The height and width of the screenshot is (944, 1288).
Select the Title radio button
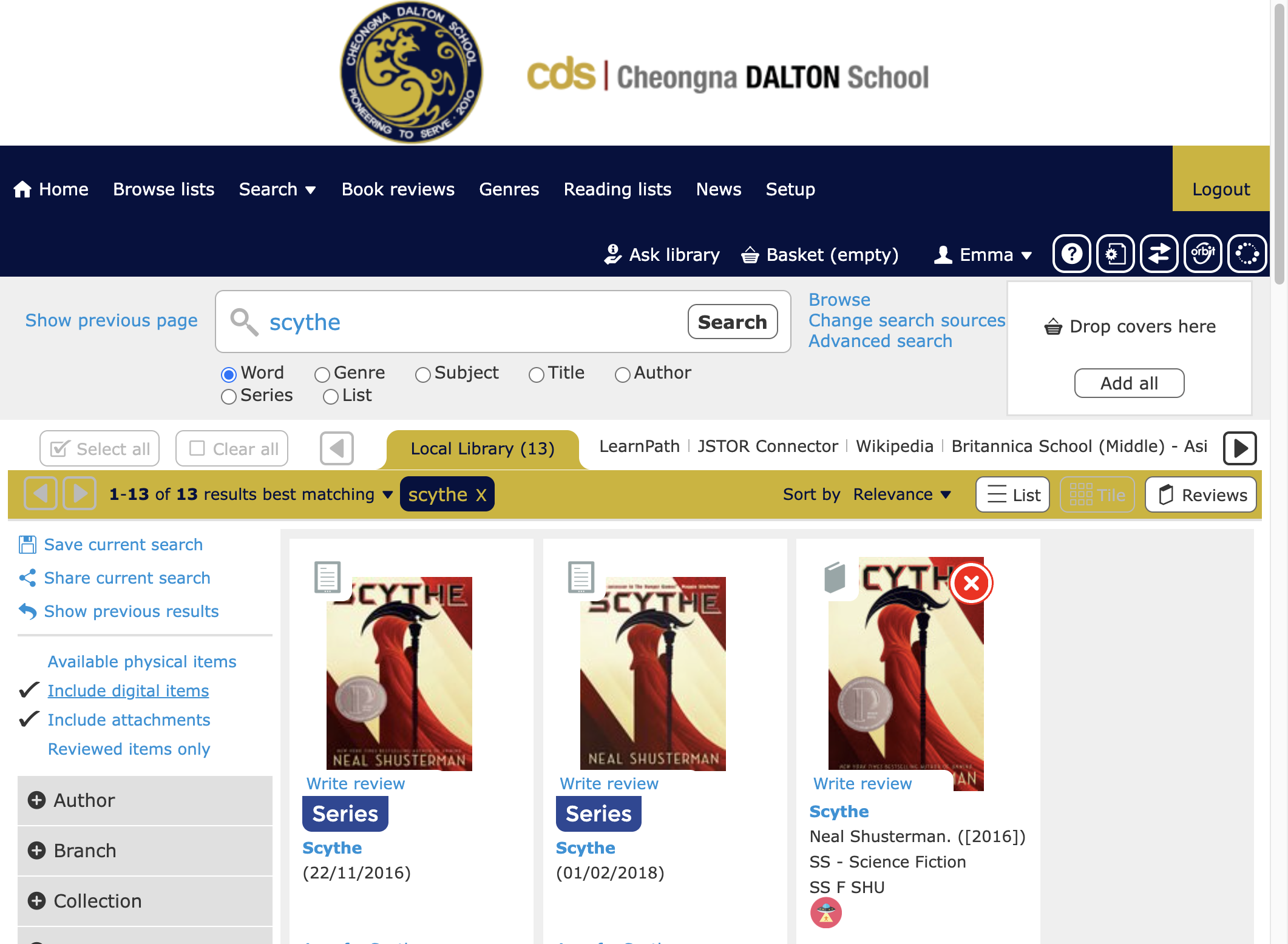[x=537, y=374]
